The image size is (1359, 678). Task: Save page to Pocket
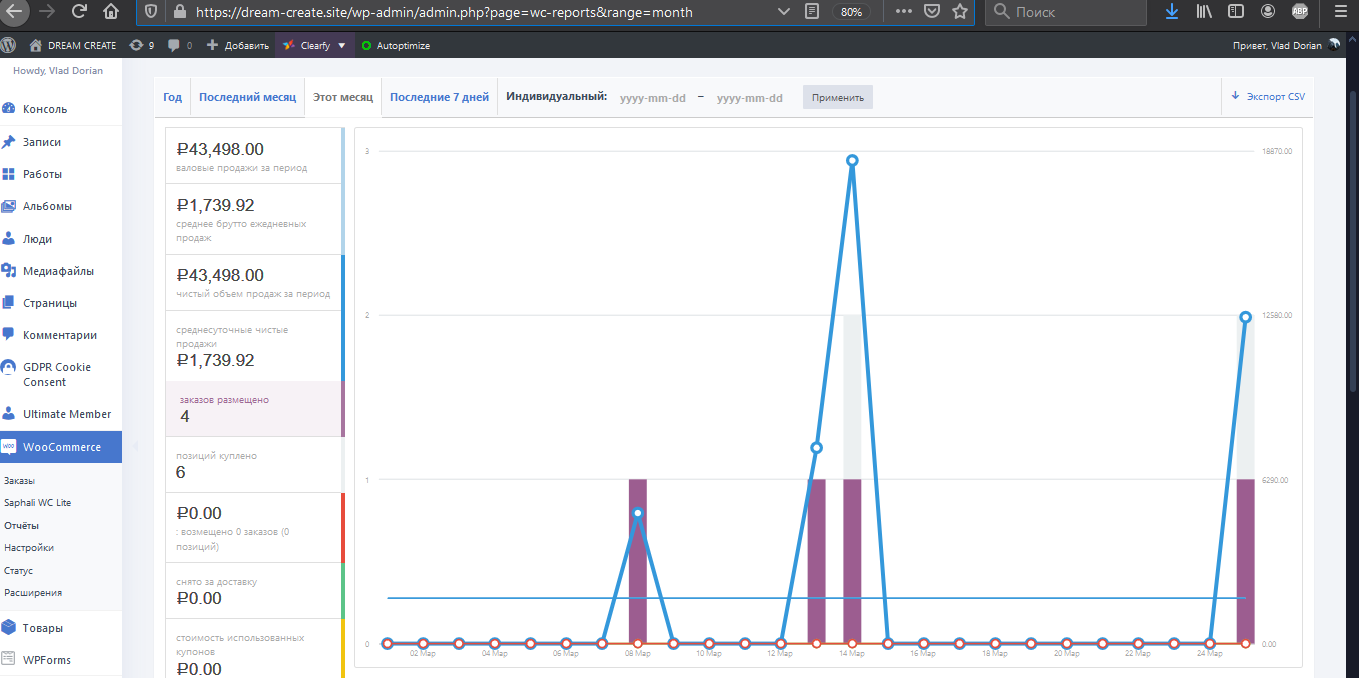tap(931, 12)
